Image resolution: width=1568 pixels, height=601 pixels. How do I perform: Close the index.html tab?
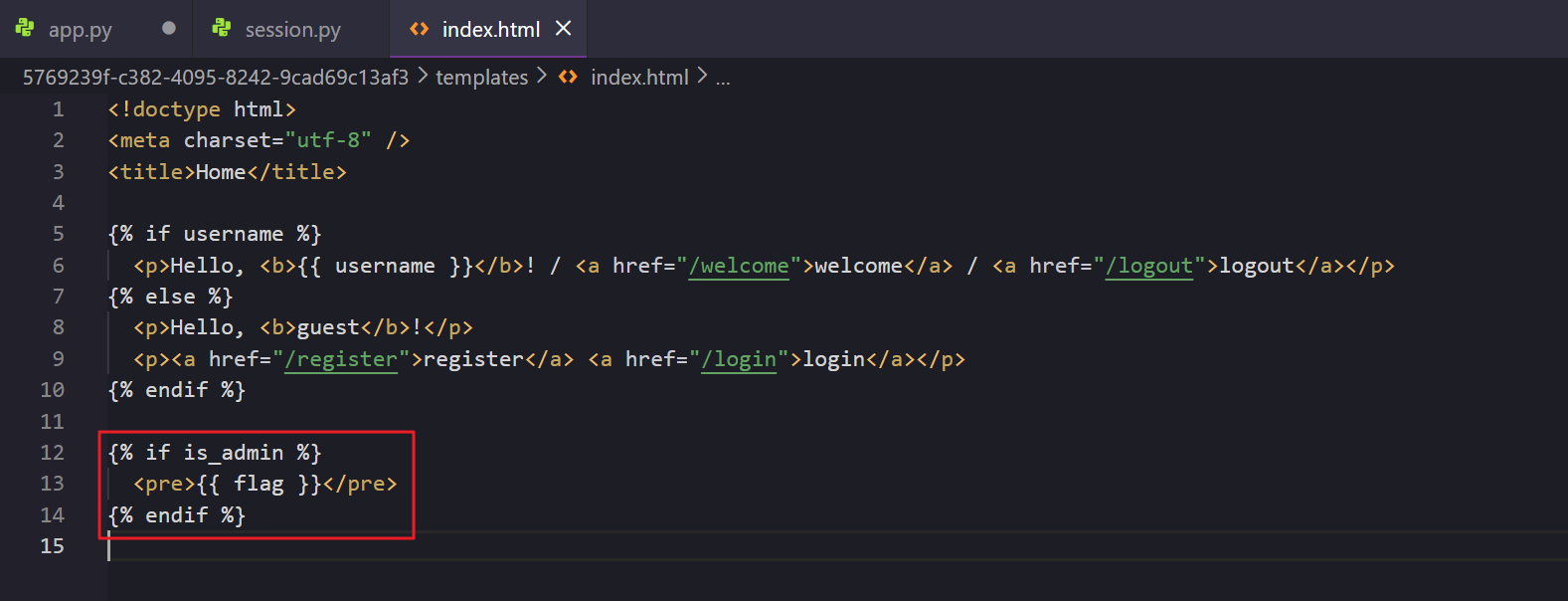564,28
